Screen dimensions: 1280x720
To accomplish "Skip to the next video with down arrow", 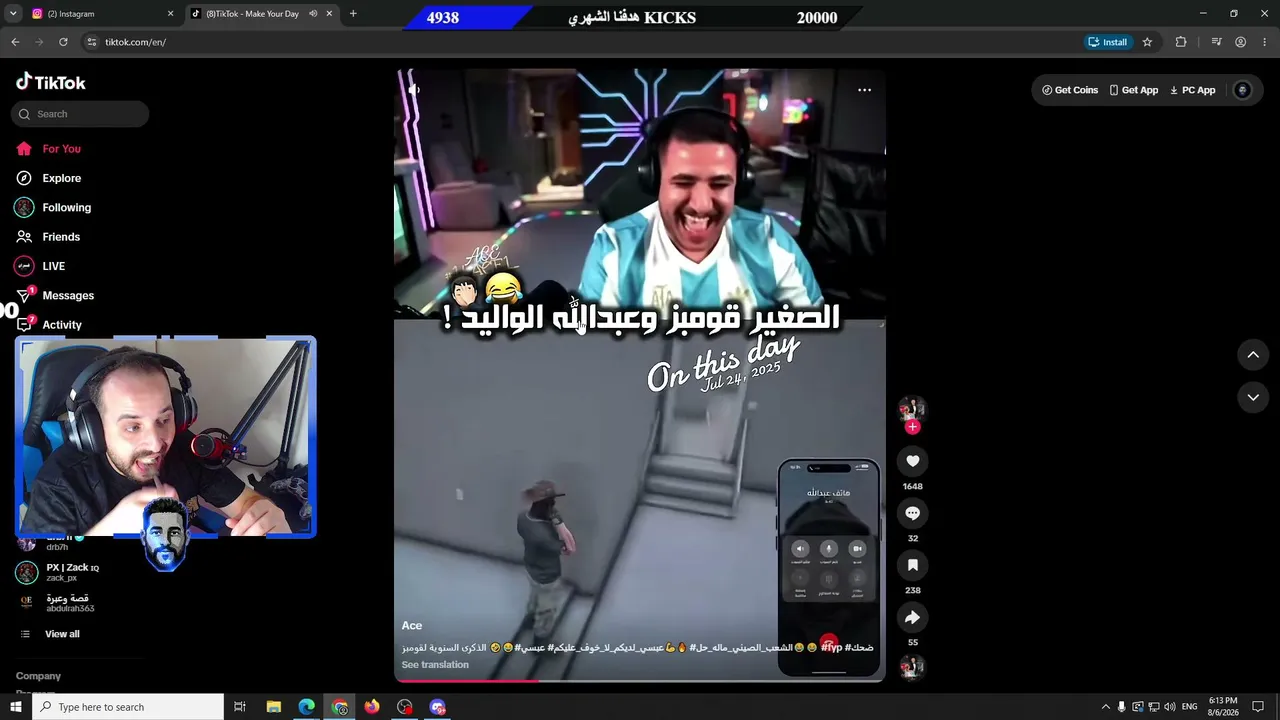I will 1253,397.
